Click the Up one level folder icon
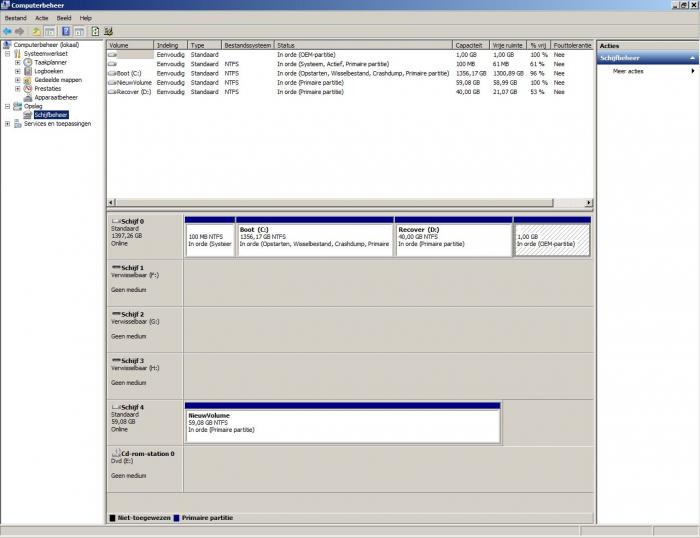 point(36,31)
